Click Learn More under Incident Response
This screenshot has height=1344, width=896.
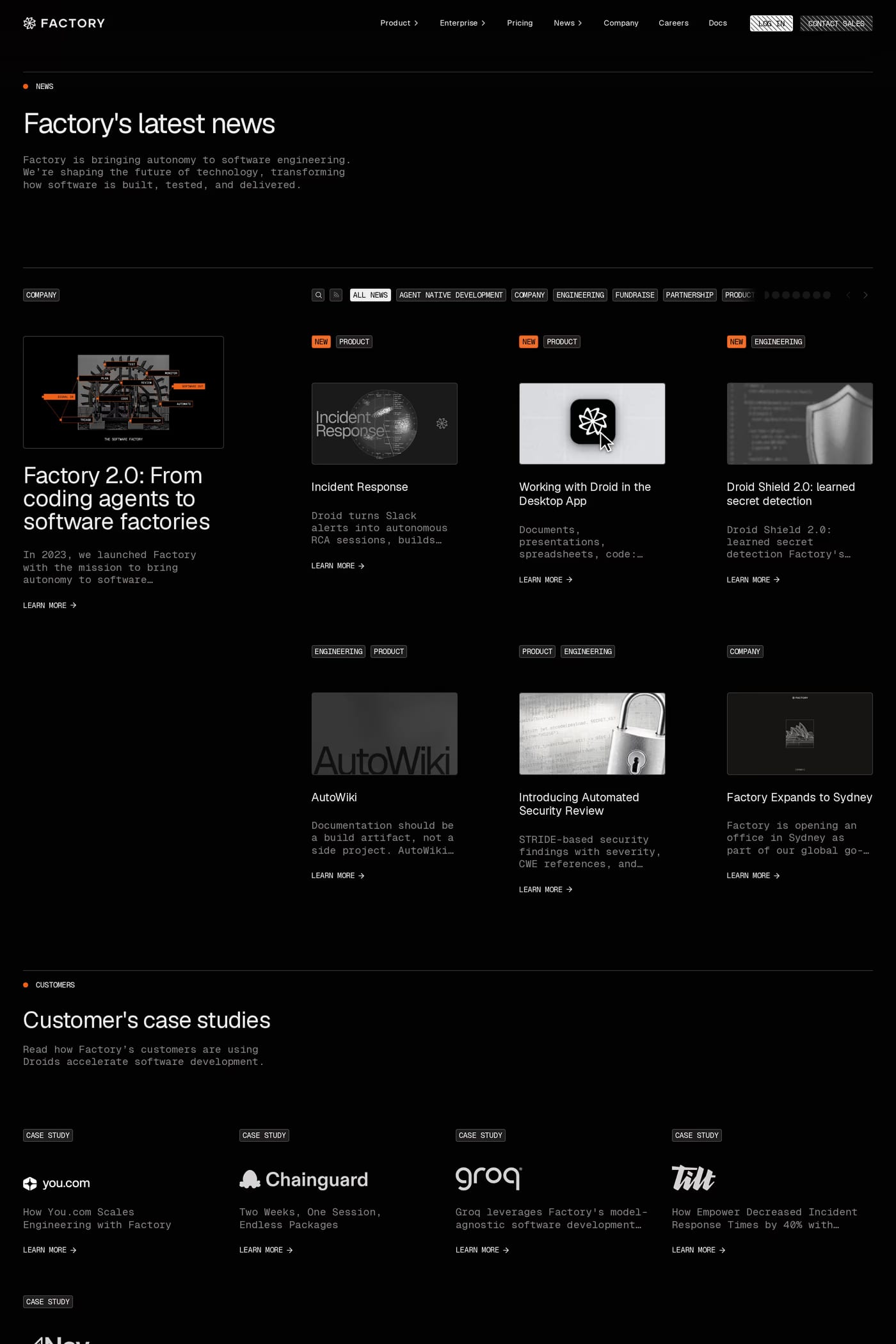point(338,566)
